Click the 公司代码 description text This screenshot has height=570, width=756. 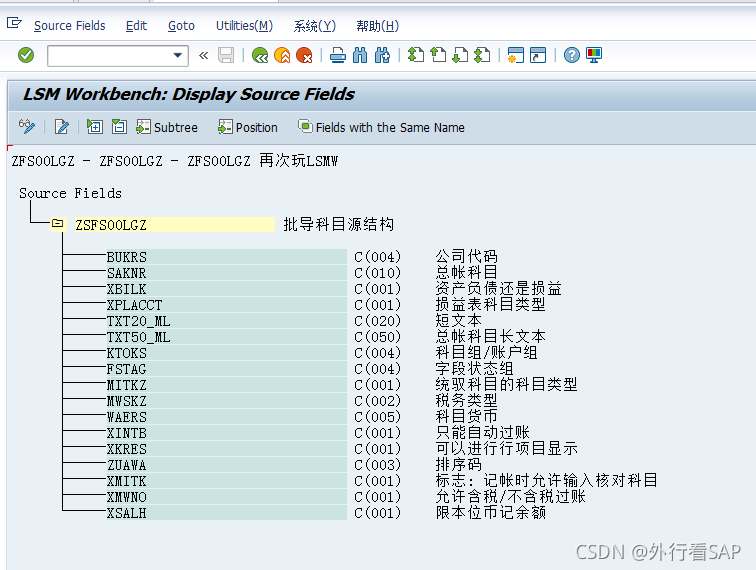(x=466, y=256)
